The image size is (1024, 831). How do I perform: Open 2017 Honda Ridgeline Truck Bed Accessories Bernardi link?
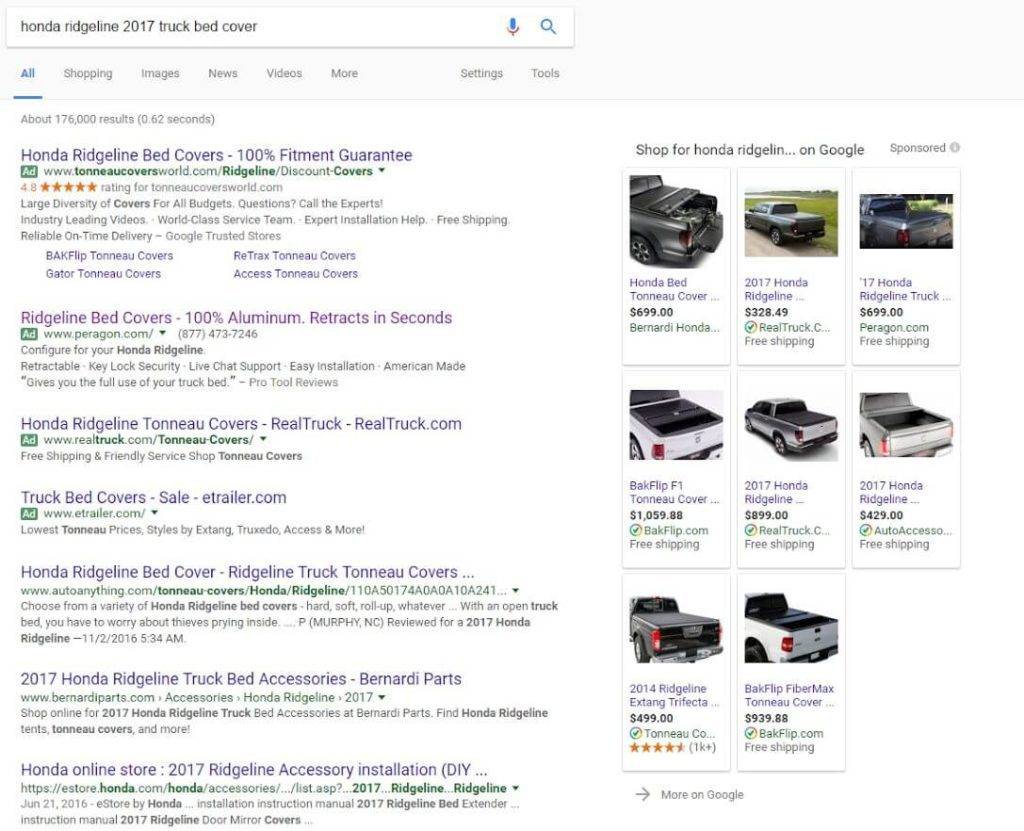pyautogui.click(x=241, y=679)
